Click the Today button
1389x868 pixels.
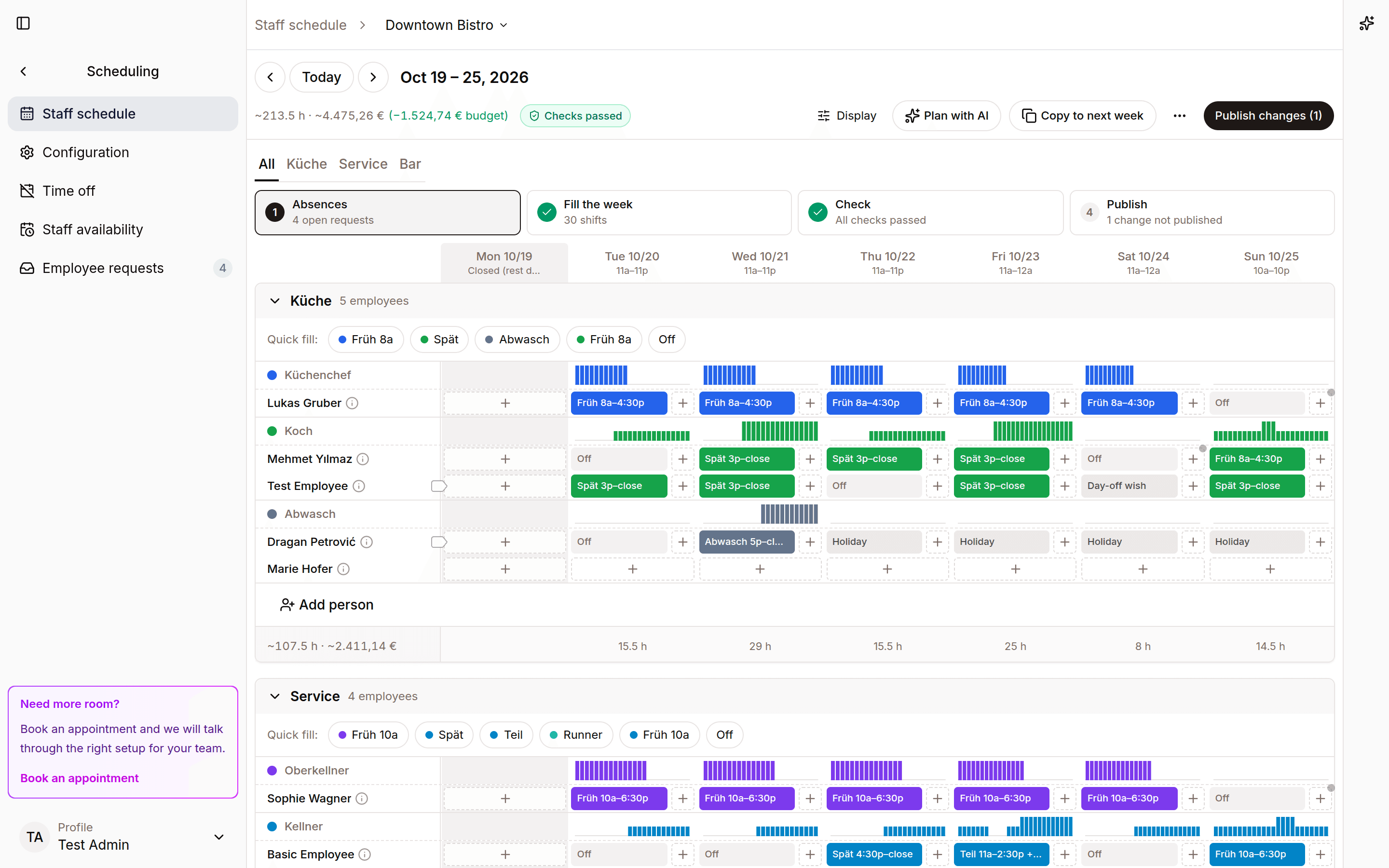pyautogui.click(x=321, y=77)
